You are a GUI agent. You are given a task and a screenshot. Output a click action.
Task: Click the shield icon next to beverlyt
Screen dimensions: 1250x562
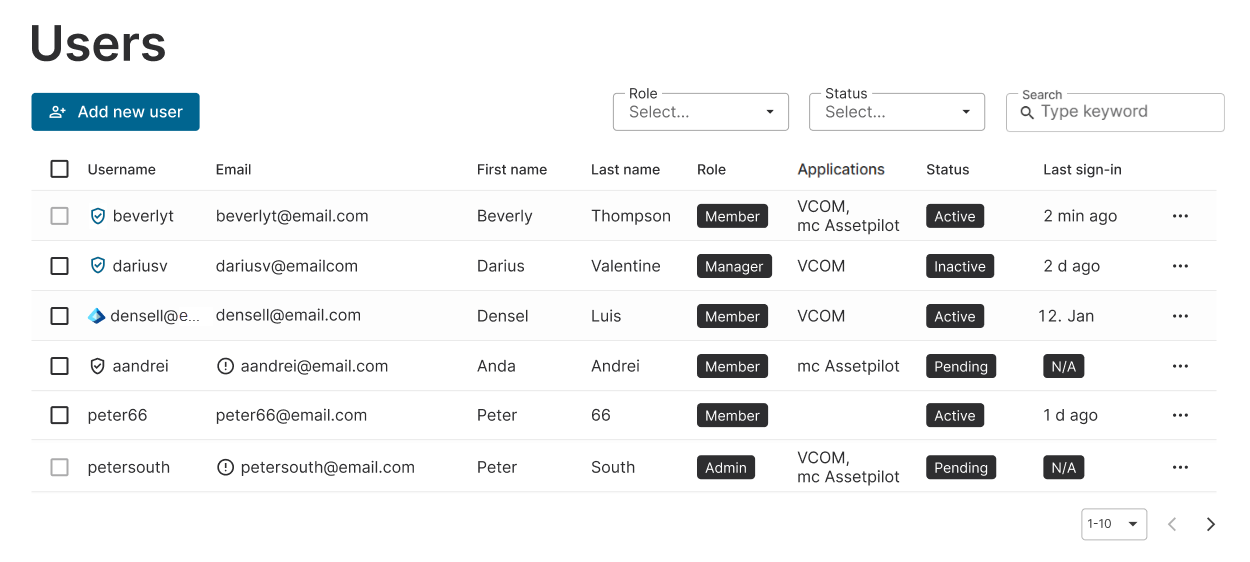coord(98,216)
